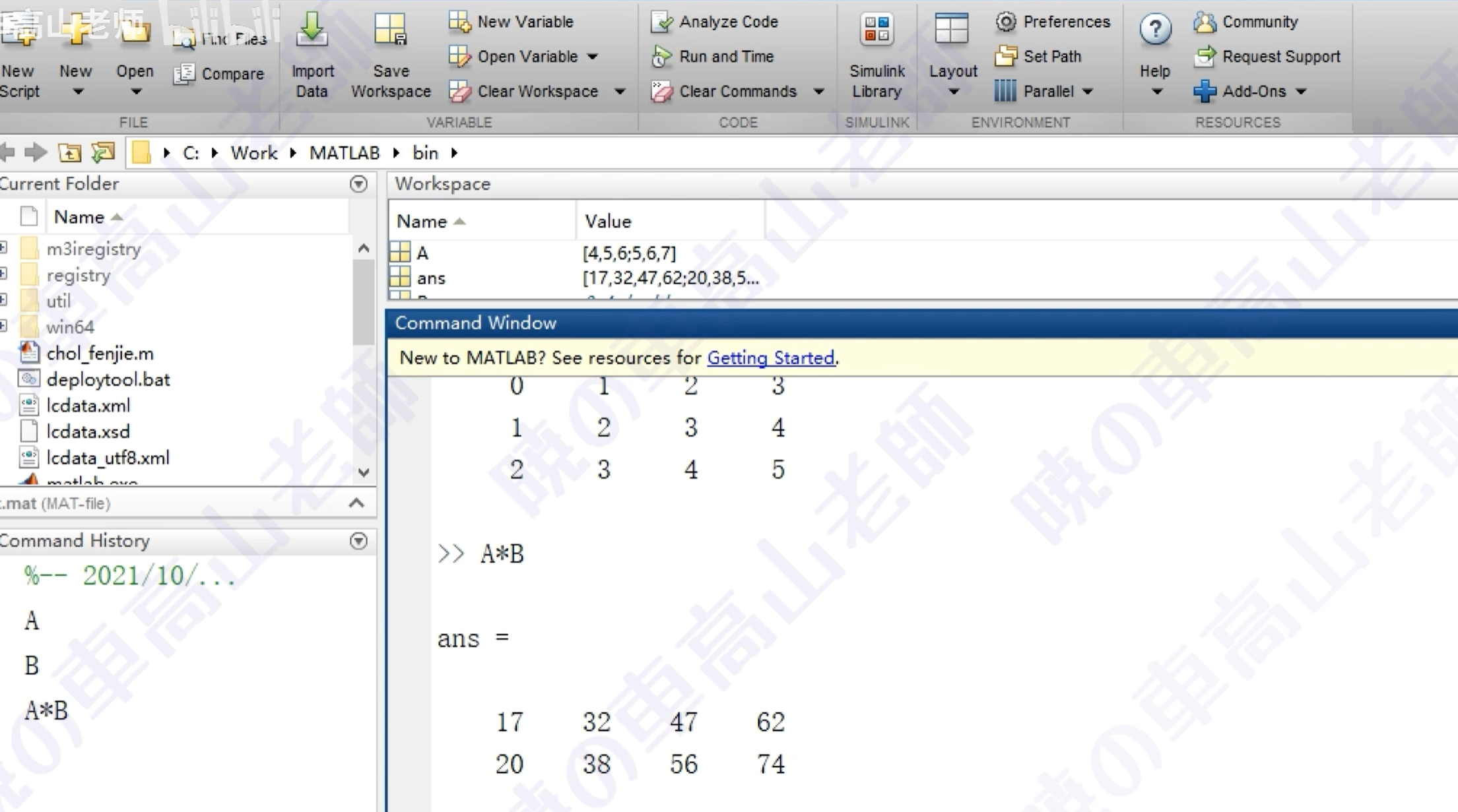
Task: Go up one folder level
Action: pyautogui.click(x=69, y=153)
